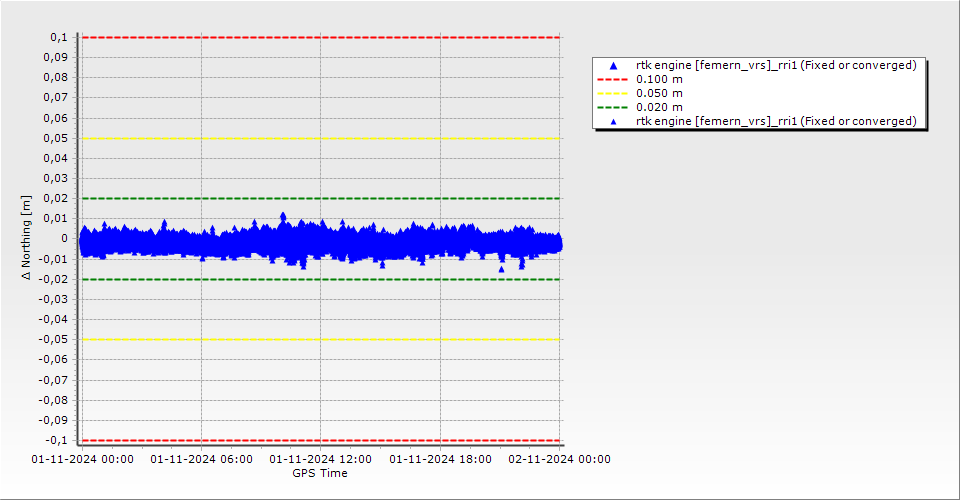
Task: Click the highest blue data peak above 0,01
Action: (x=283, y=215)
